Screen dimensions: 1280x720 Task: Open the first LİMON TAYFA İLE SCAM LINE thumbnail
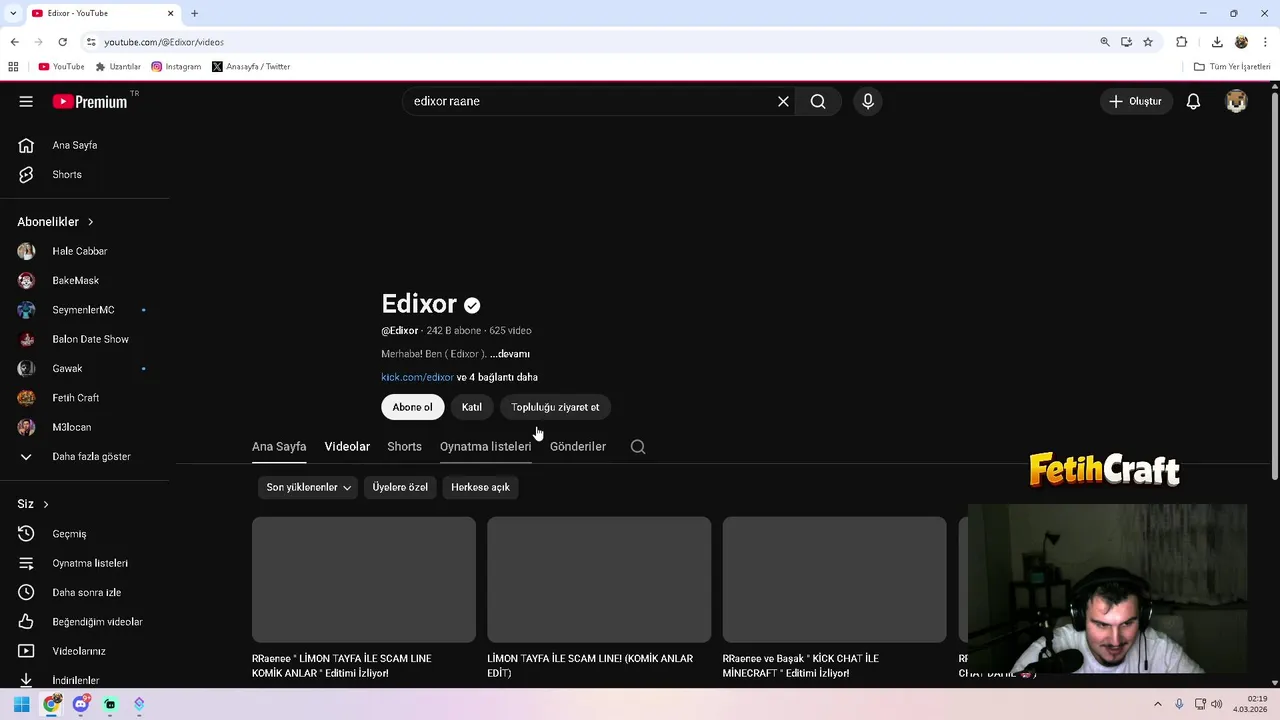[364, 579]
